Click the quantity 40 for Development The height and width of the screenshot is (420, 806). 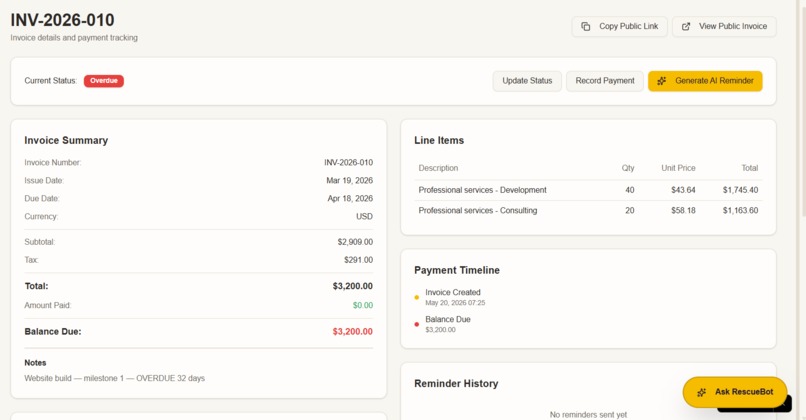pos(630,190)
